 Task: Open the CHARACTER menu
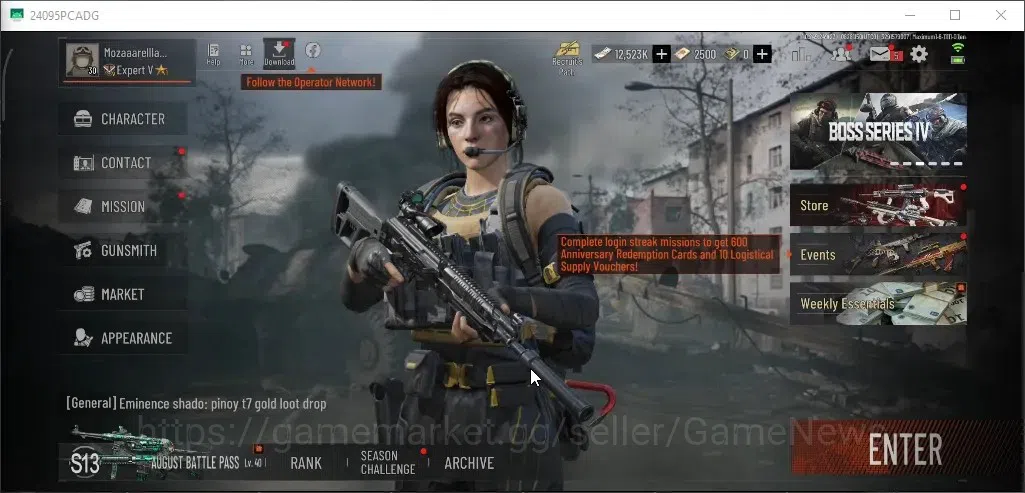pos(123,119)
